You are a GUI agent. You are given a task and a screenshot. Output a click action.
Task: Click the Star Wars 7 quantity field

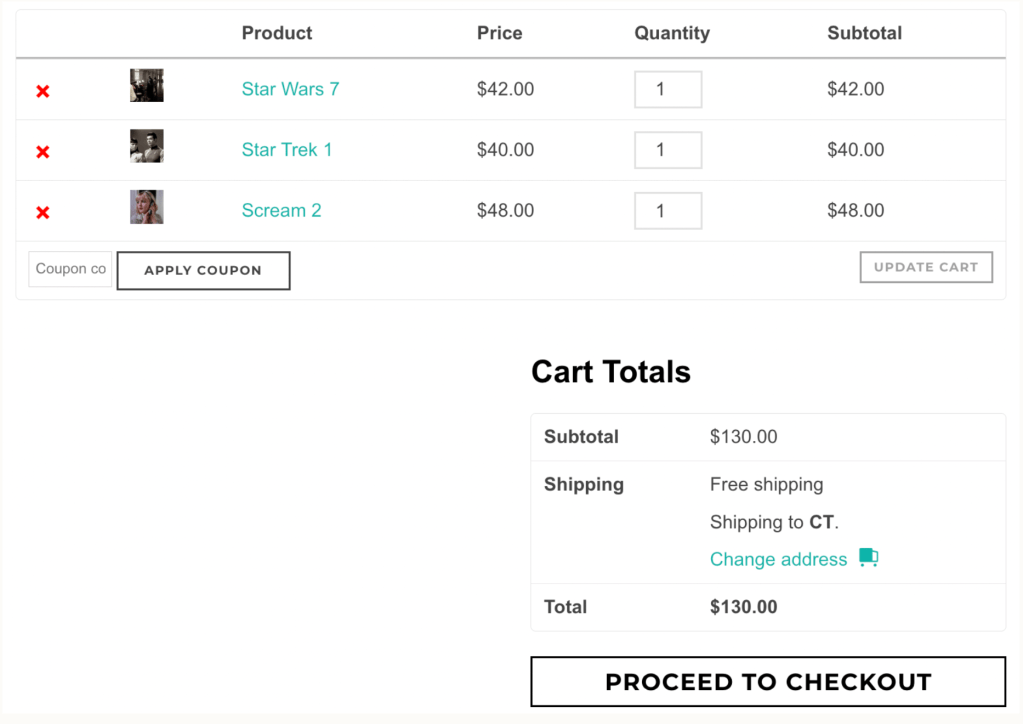pos(667,90)
